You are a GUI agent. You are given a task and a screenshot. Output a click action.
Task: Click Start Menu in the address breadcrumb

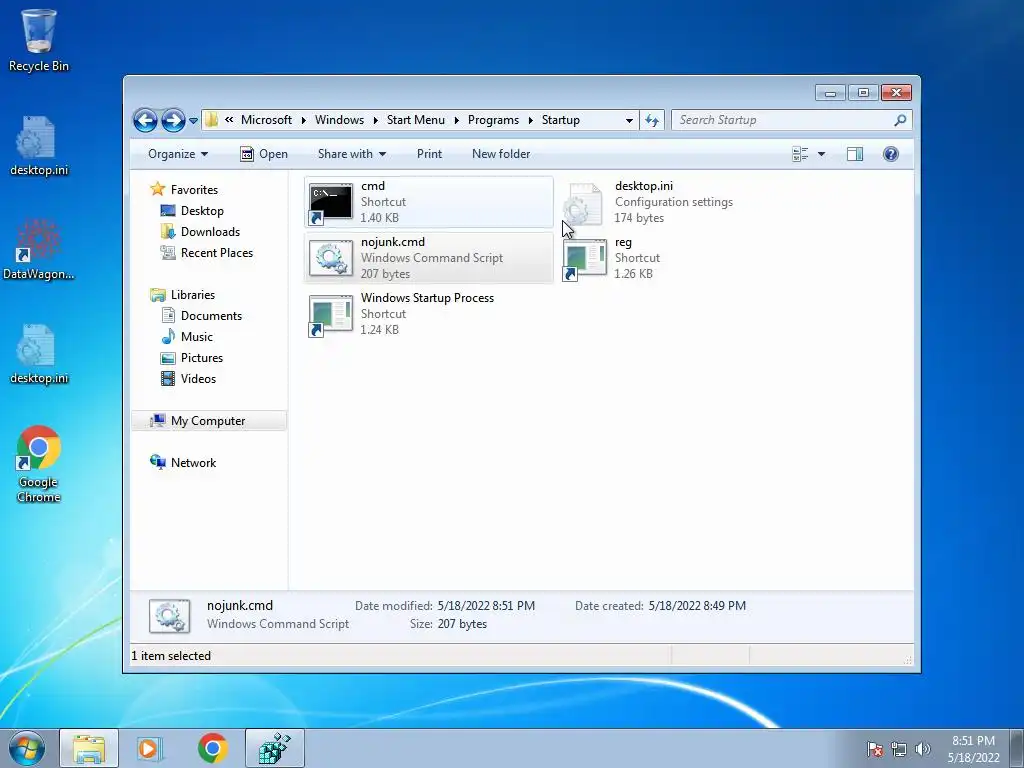click(415, 120)
